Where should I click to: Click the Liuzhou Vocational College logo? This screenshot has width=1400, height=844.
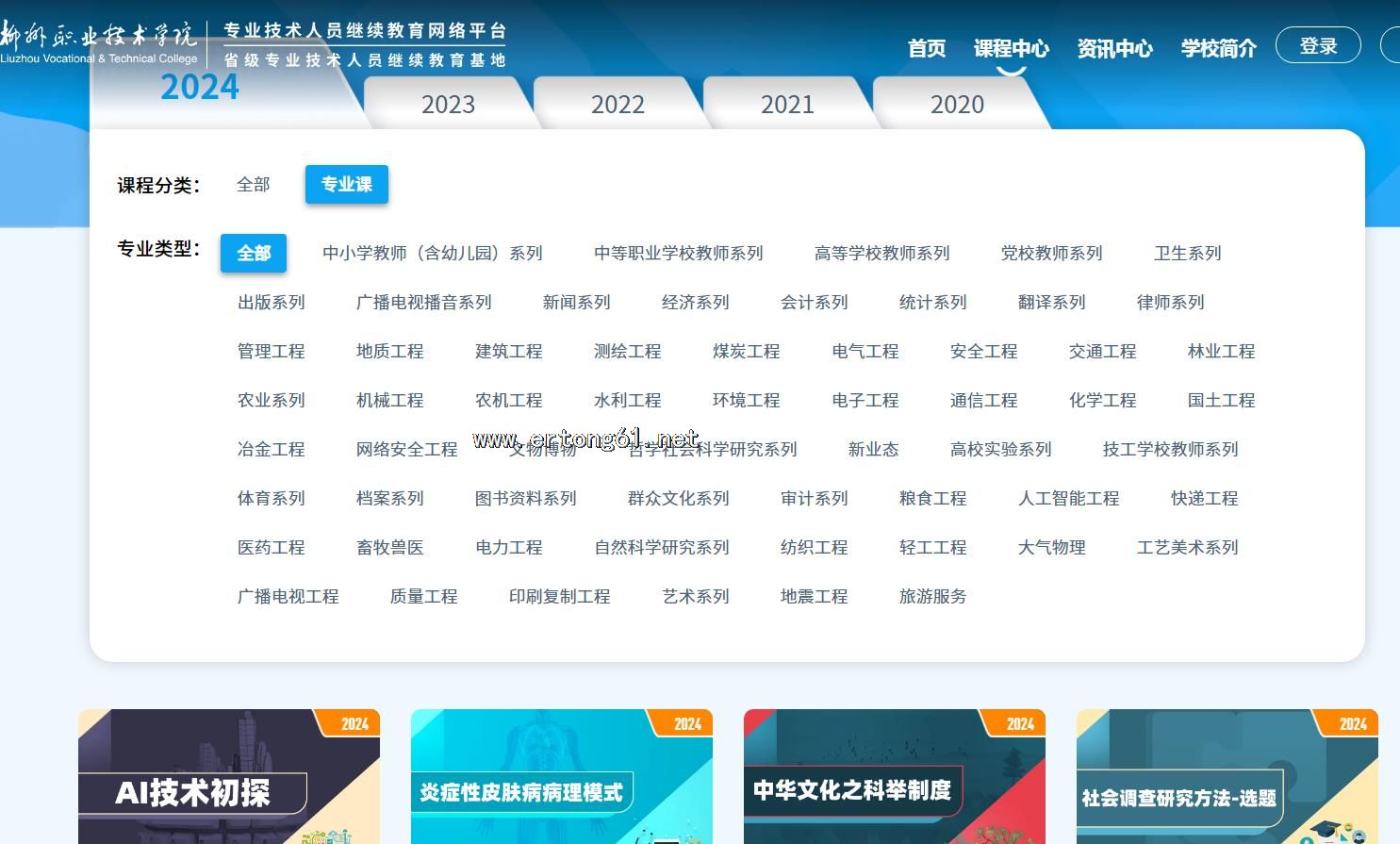pyautogui.click(x=99, y=43)
